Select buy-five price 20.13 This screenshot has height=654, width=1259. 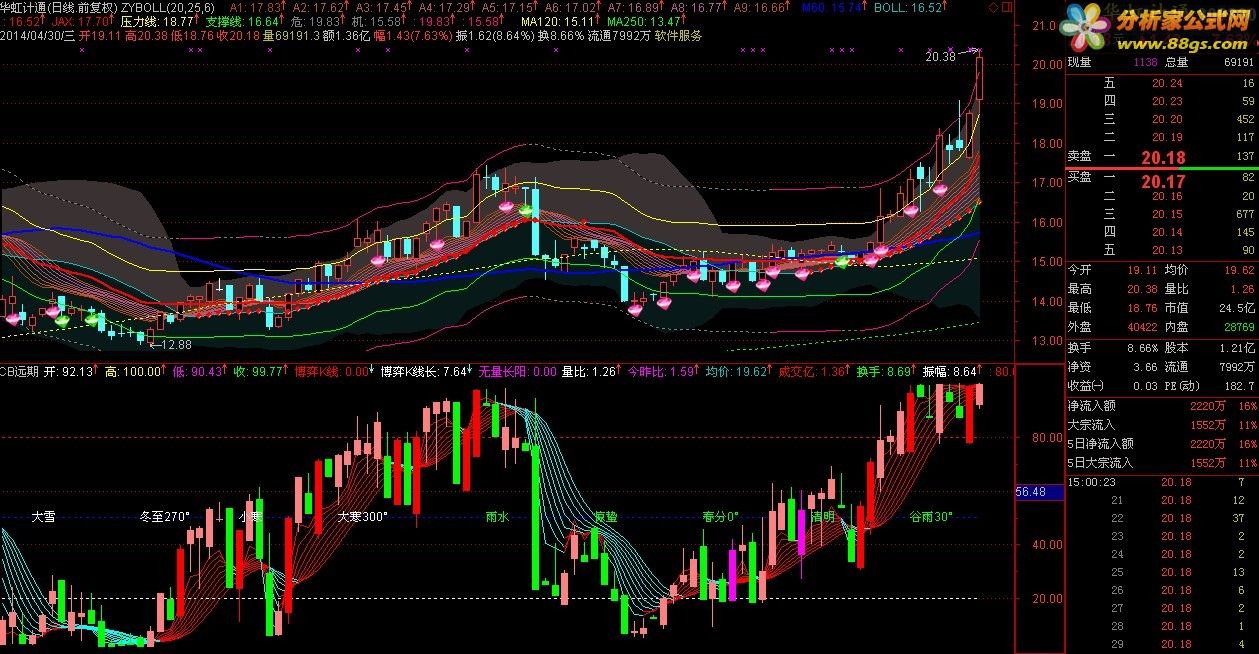[1167, 250]
